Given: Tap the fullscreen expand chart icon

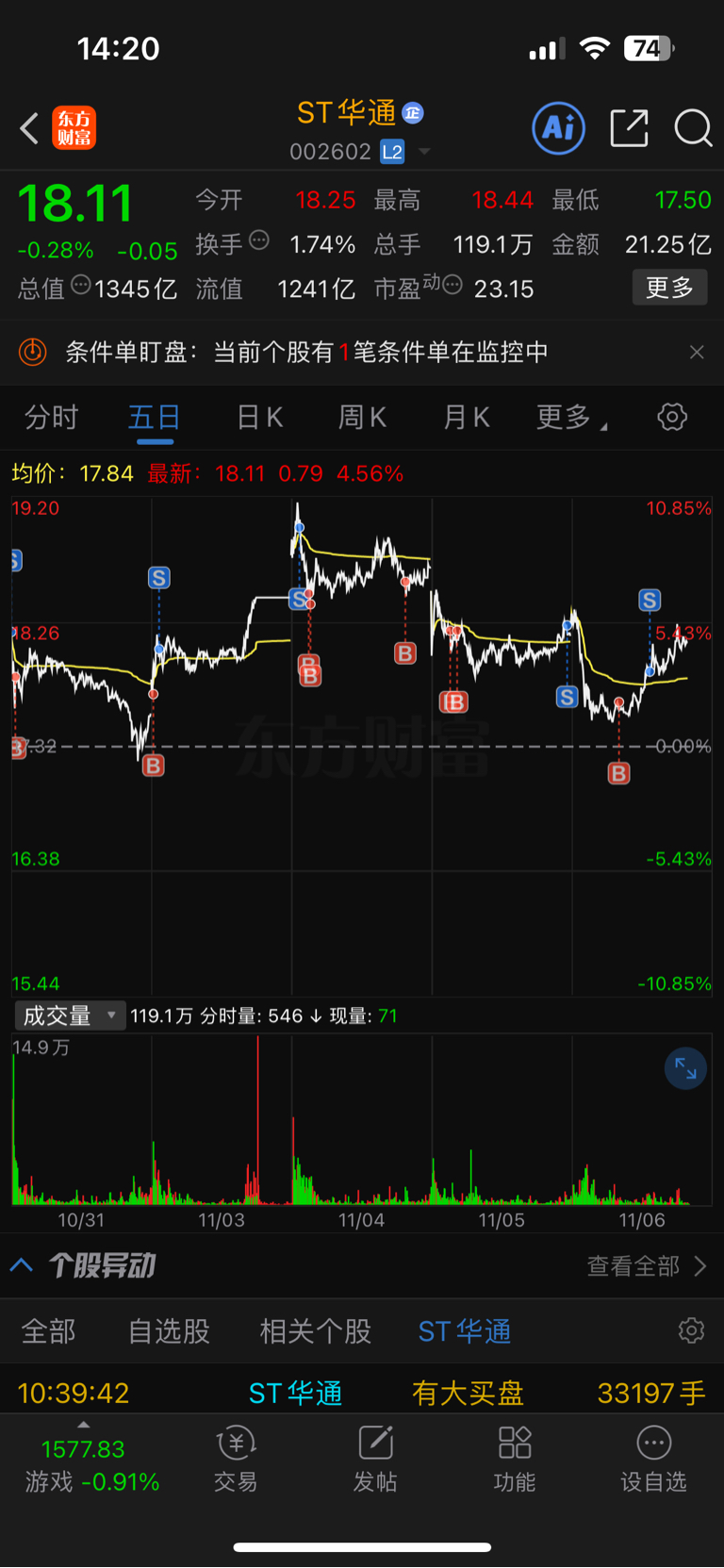Looking at the screenshot, I should 685,1068.
